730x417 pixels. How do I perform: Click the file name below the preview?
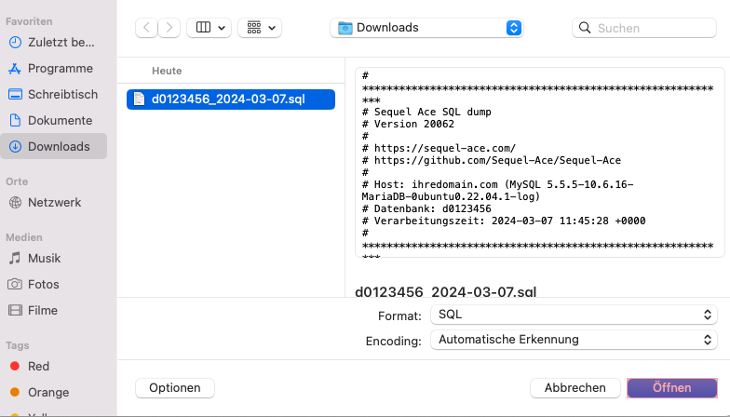pos(446,292)
